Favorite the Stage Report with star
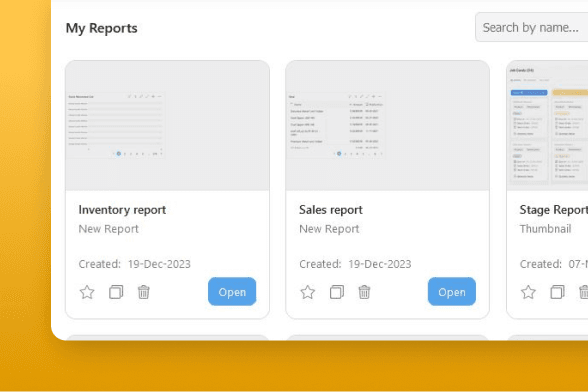 pyautogui.click(x=528, y=292)
